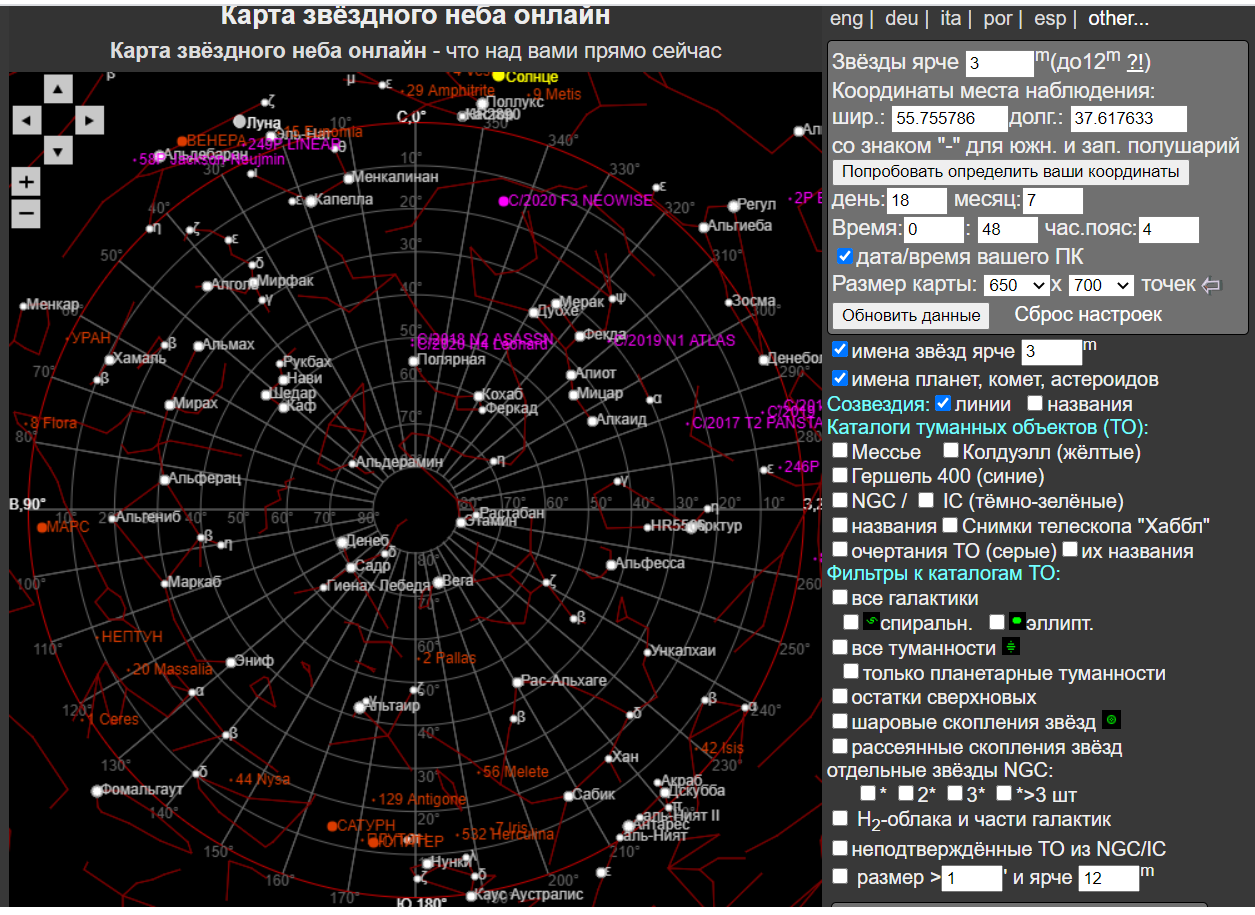Screen dimensions: 1255x915
Task: Pan the sky map left
Action: 27,121
